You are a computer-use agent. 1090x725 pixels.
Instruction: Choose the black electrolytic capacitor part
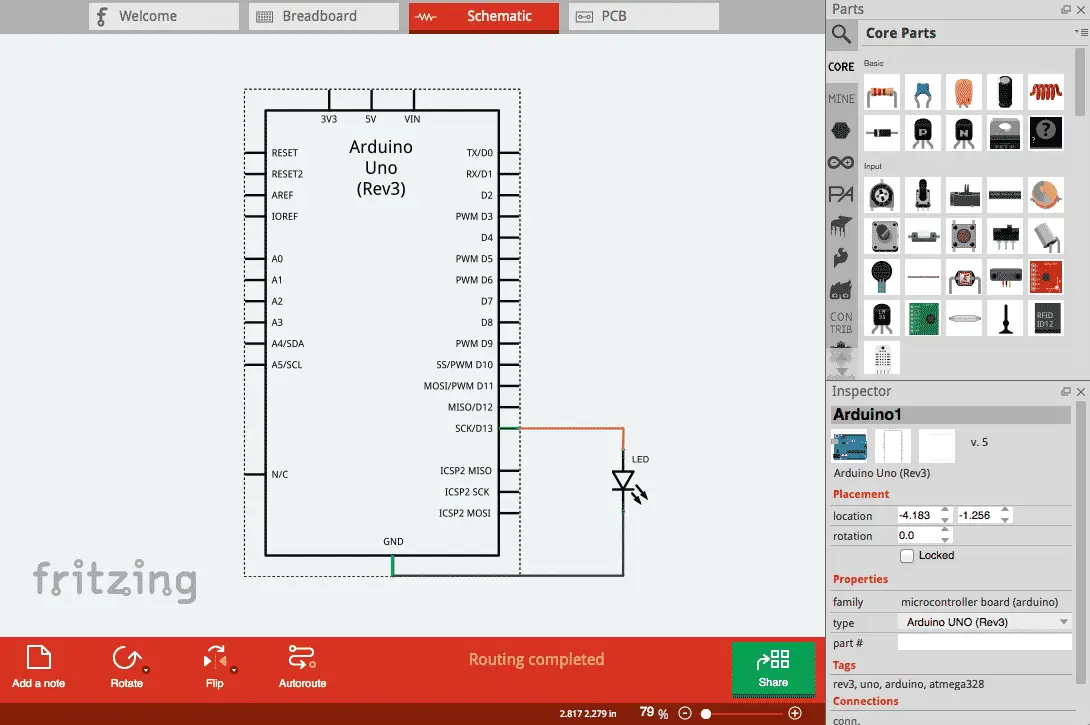(x=1005, y=92)
